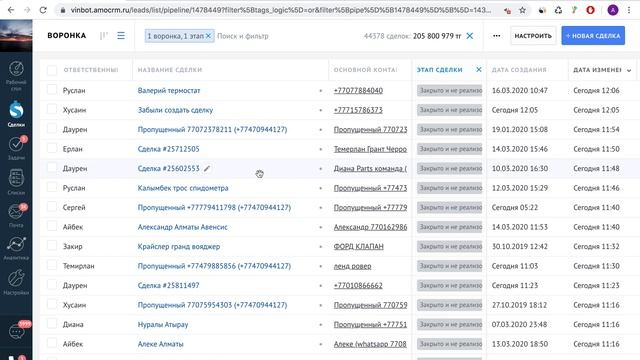The image size is (640, 360).
Task: Click the Настроить button
Action: (533, 36)
